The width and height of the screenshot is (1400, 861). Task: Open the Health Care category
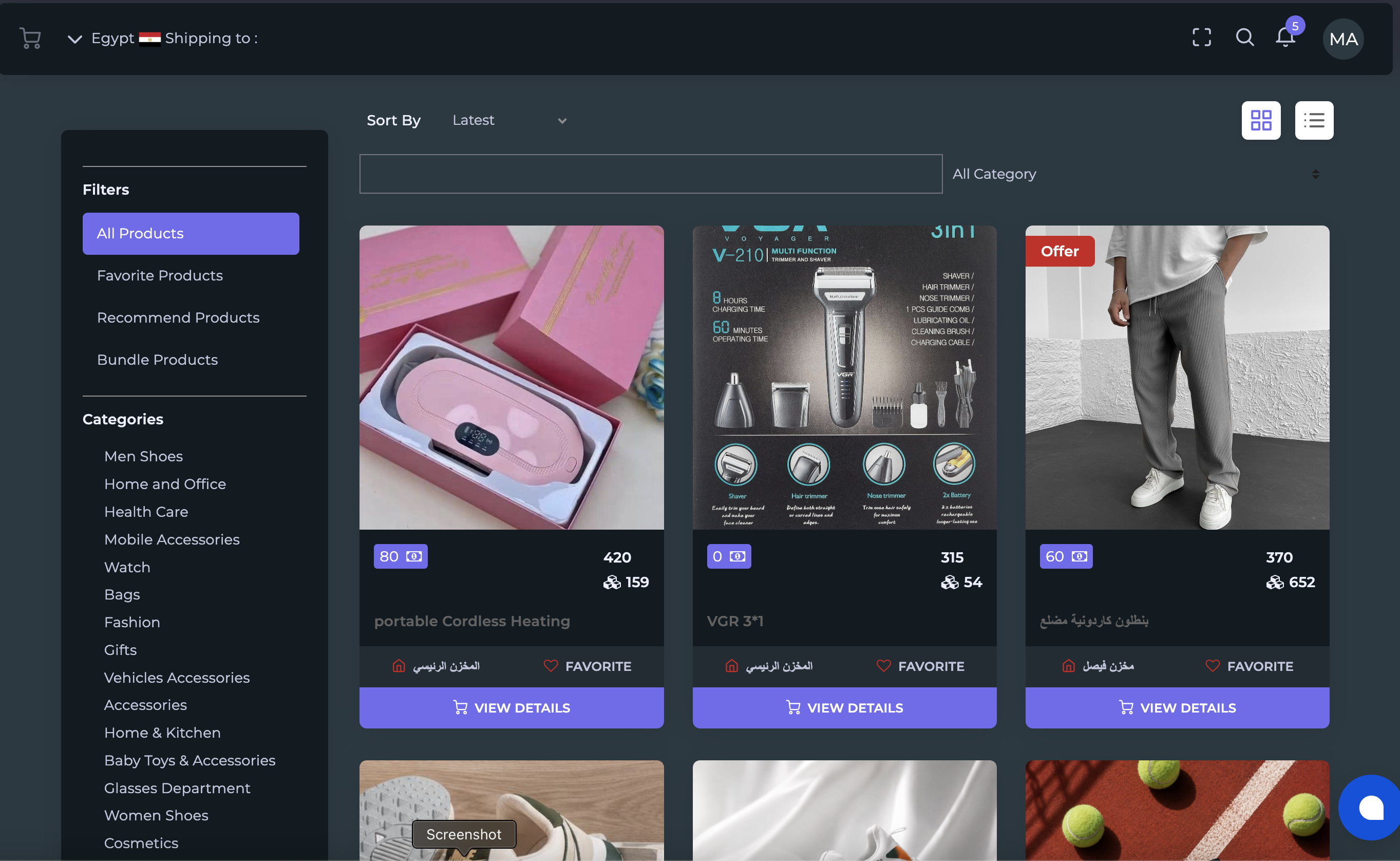[x=146, y=512]
